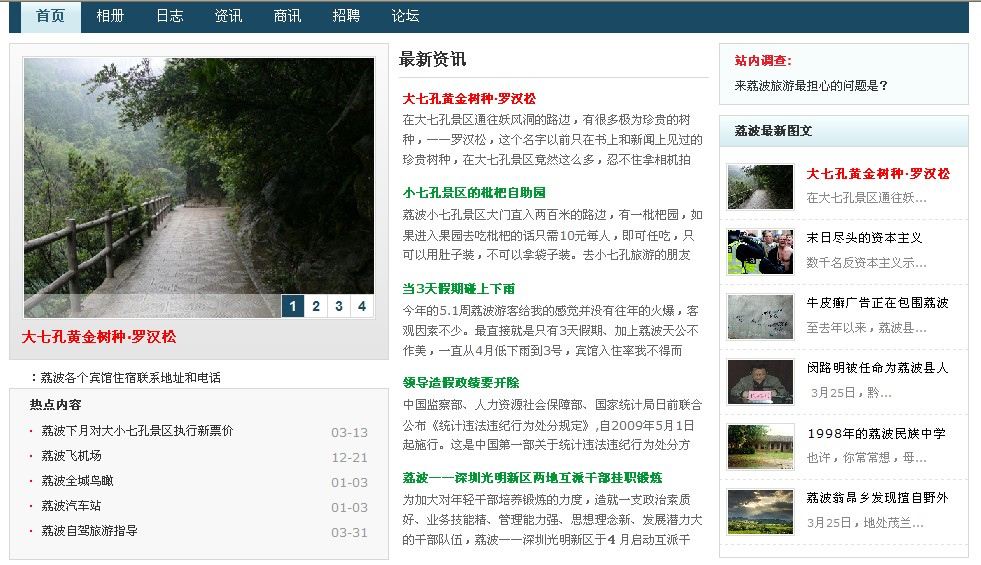
Task: Open the survey question 来荔波旅游最担心的问题是
Action: tap(811, 86)
